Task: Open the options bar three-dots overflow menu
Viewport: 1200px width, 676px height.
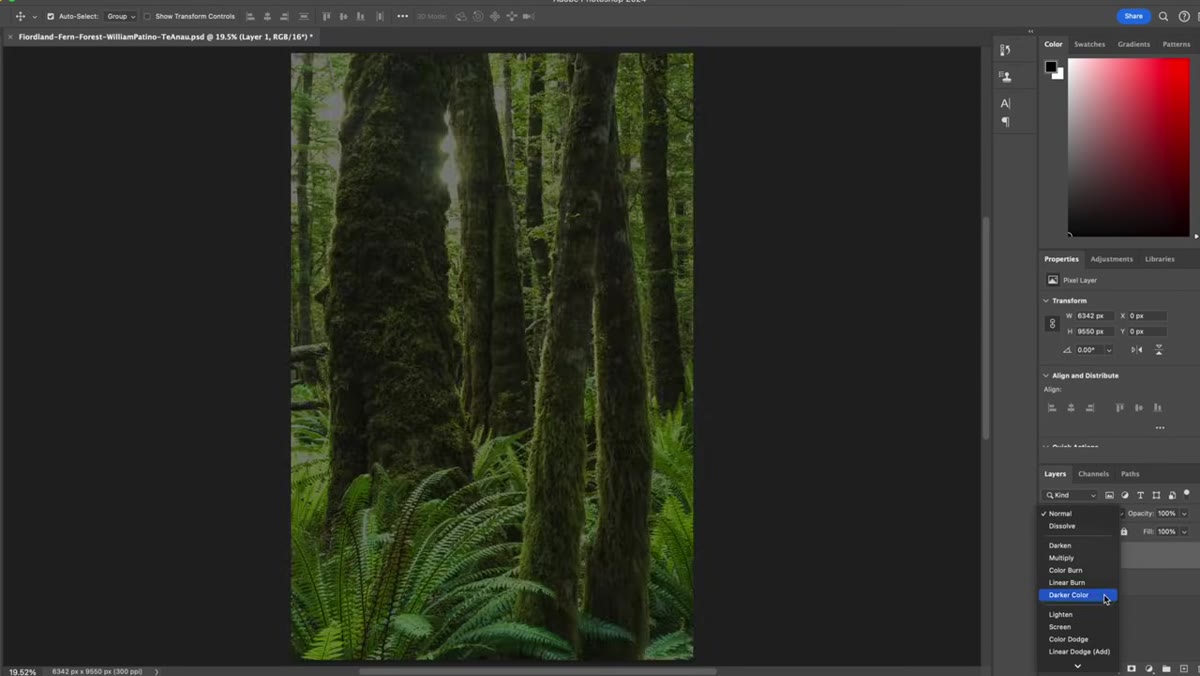Action: [x=402, y=16]
